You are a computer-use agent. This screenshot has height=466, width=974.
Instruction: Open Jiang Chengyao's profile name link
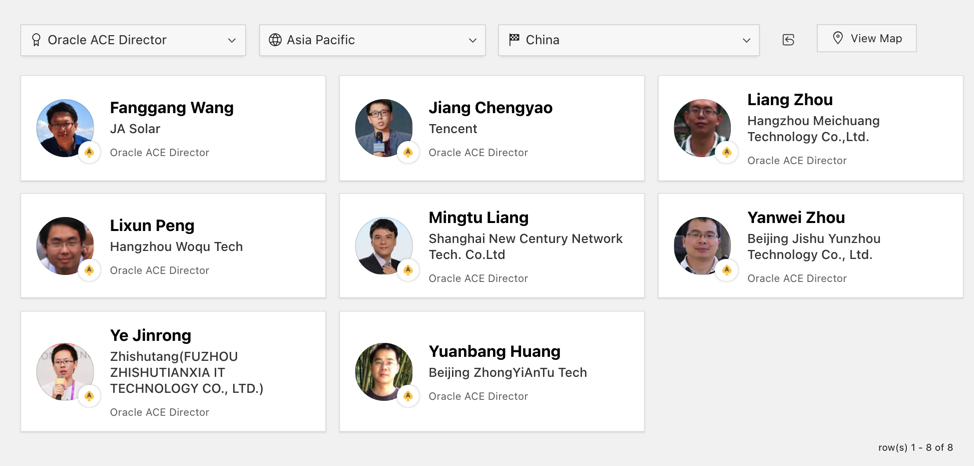[x=490, y=108]
